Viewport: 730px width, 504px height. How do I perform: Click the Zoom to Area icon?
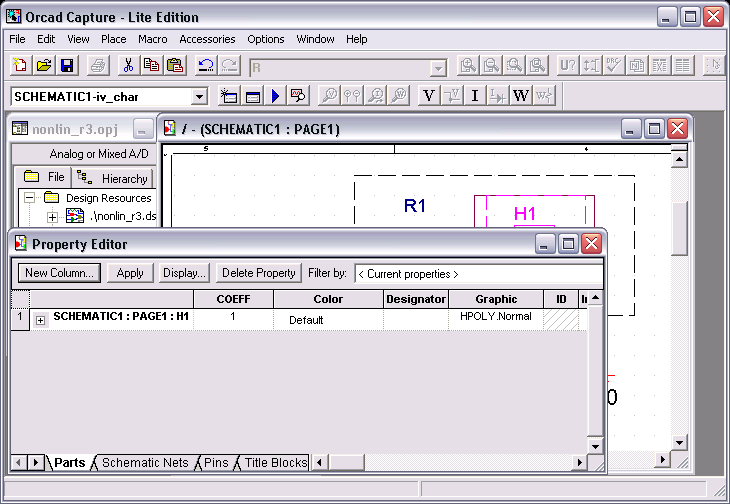(x=514, y=66)
